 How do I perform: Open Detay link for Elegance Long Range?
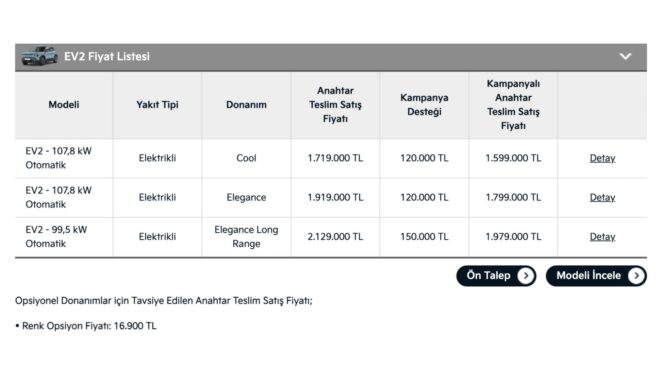(x=602, y=237)
